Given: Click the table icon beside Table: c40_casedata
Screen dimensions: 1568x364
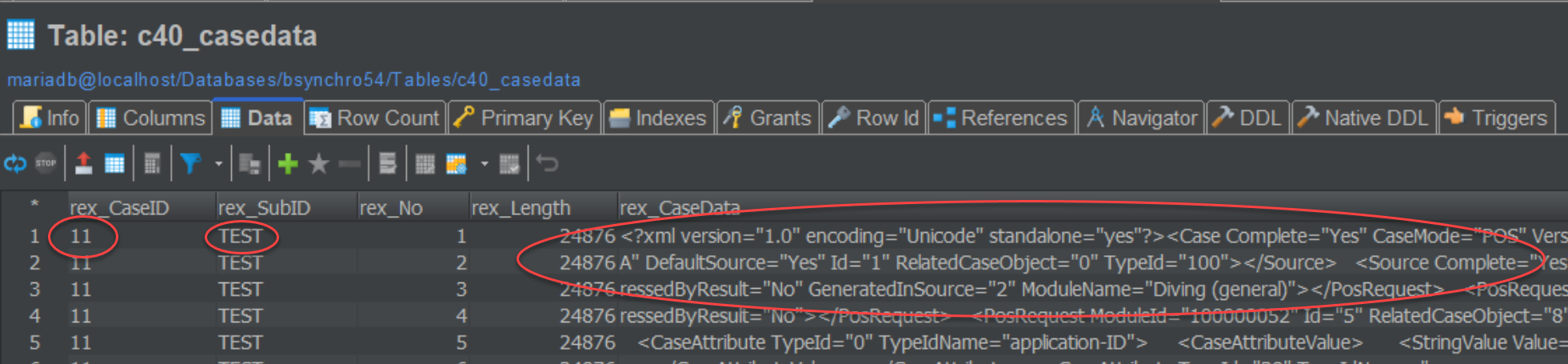Looking at the screenshot, I should coord(21,35).
